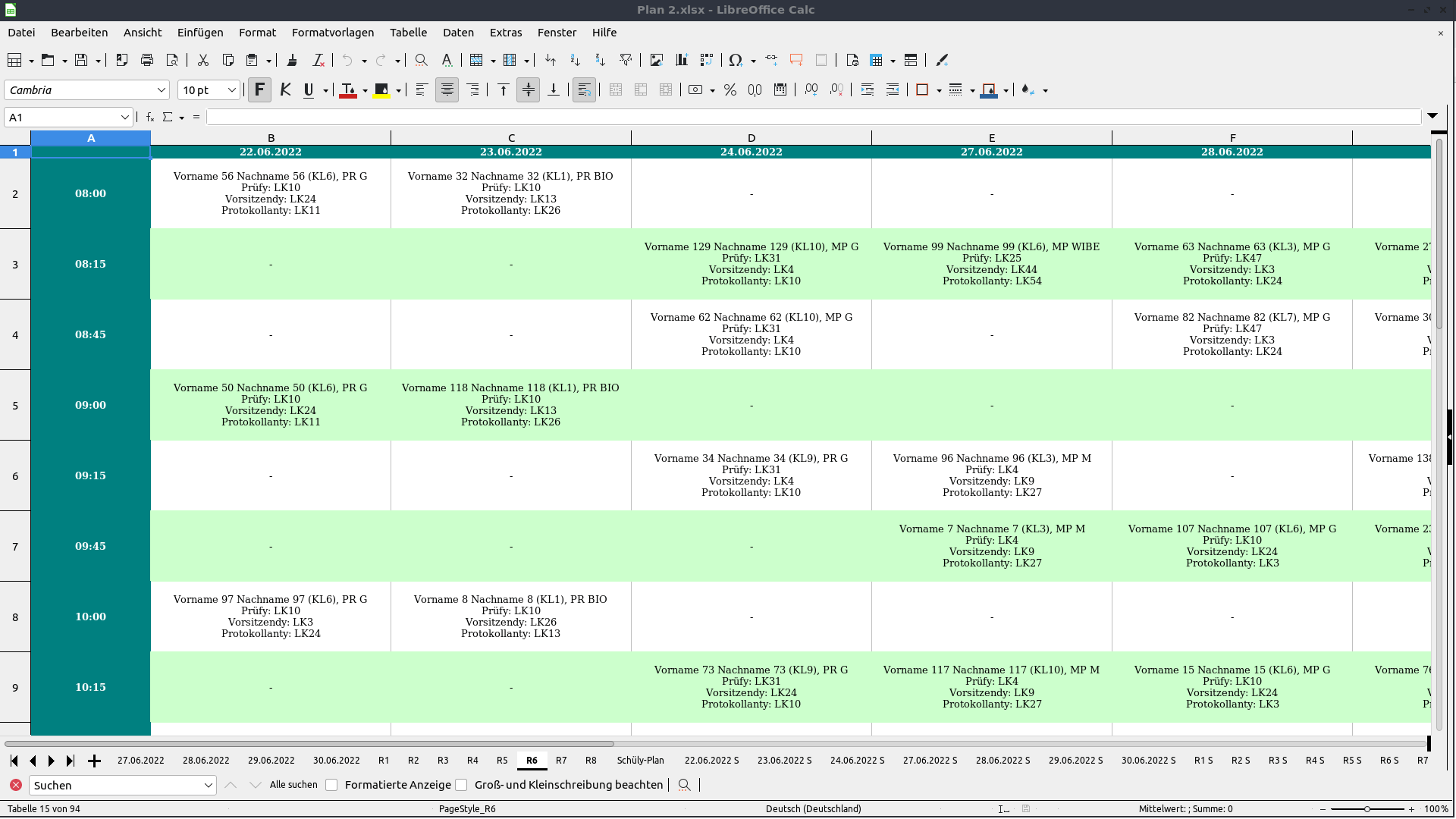Sort data ascending

click(x=575, y=60)
